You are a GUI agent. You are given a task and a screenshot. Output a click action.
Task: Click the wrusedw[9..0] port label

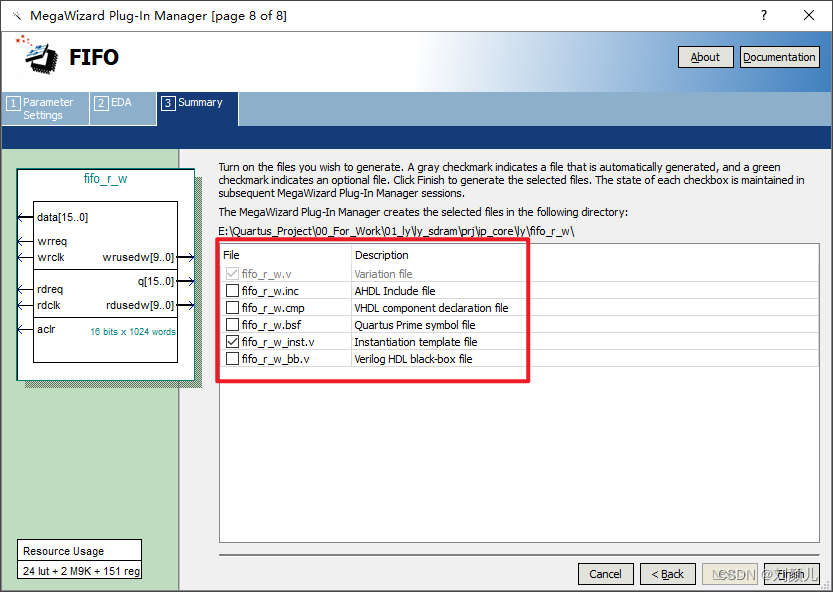(x=138, y=257)
